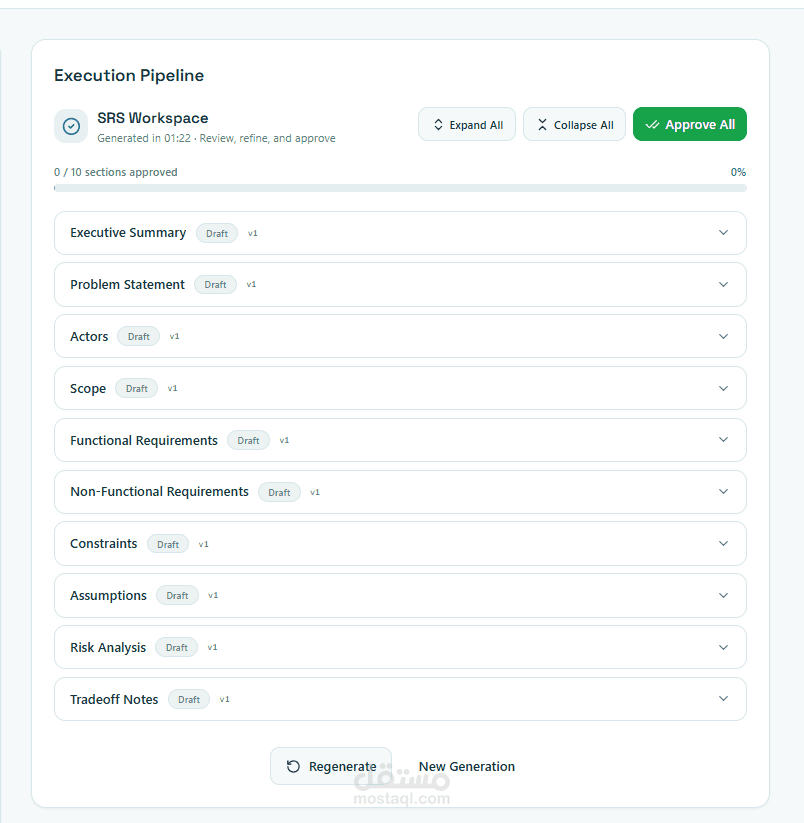
Task: Expand the Scope section chevron
Action: coord(724,389)
